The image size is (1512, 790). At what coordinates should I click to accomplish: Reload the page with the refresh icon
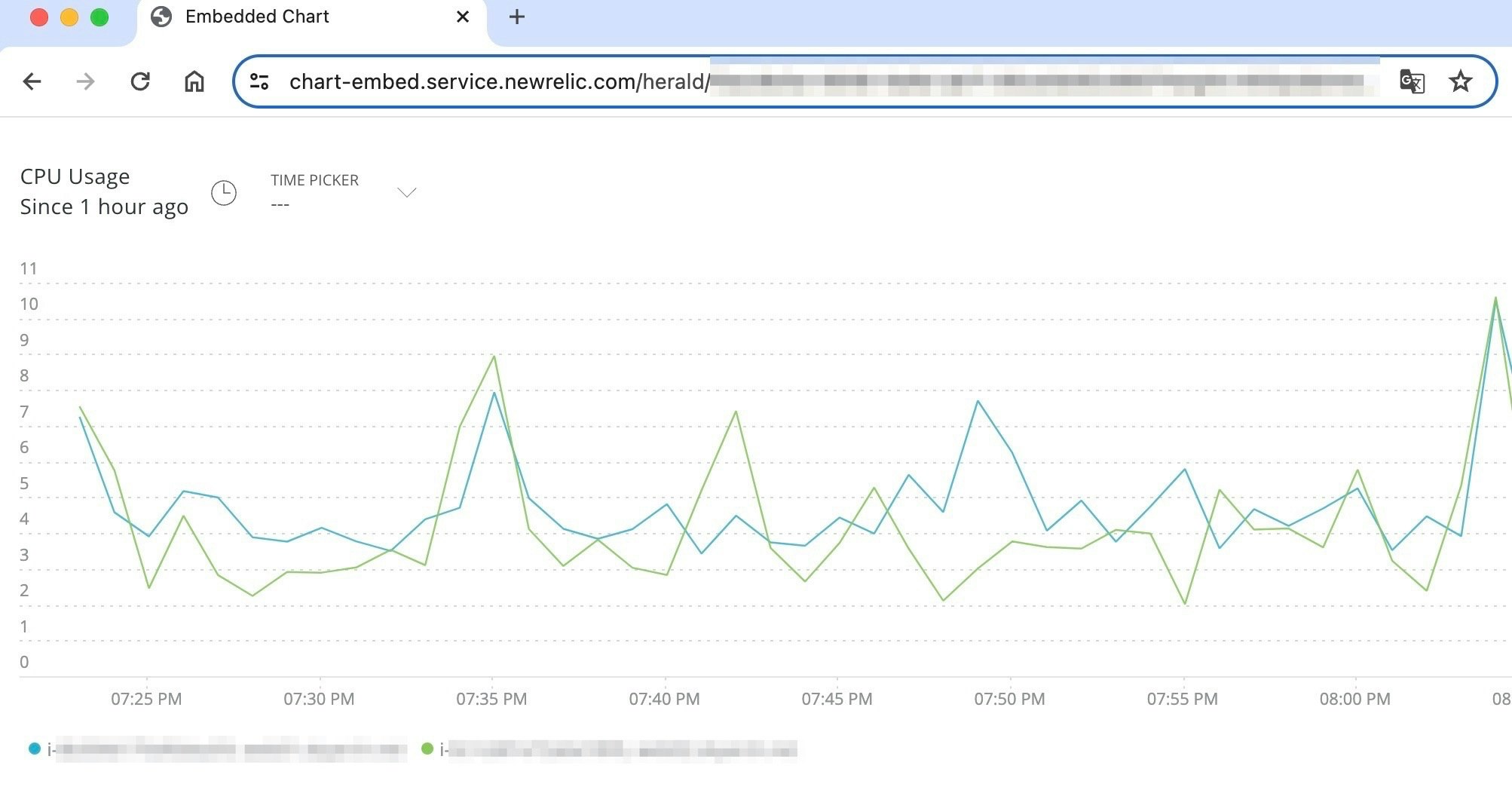tap(140, 81)
